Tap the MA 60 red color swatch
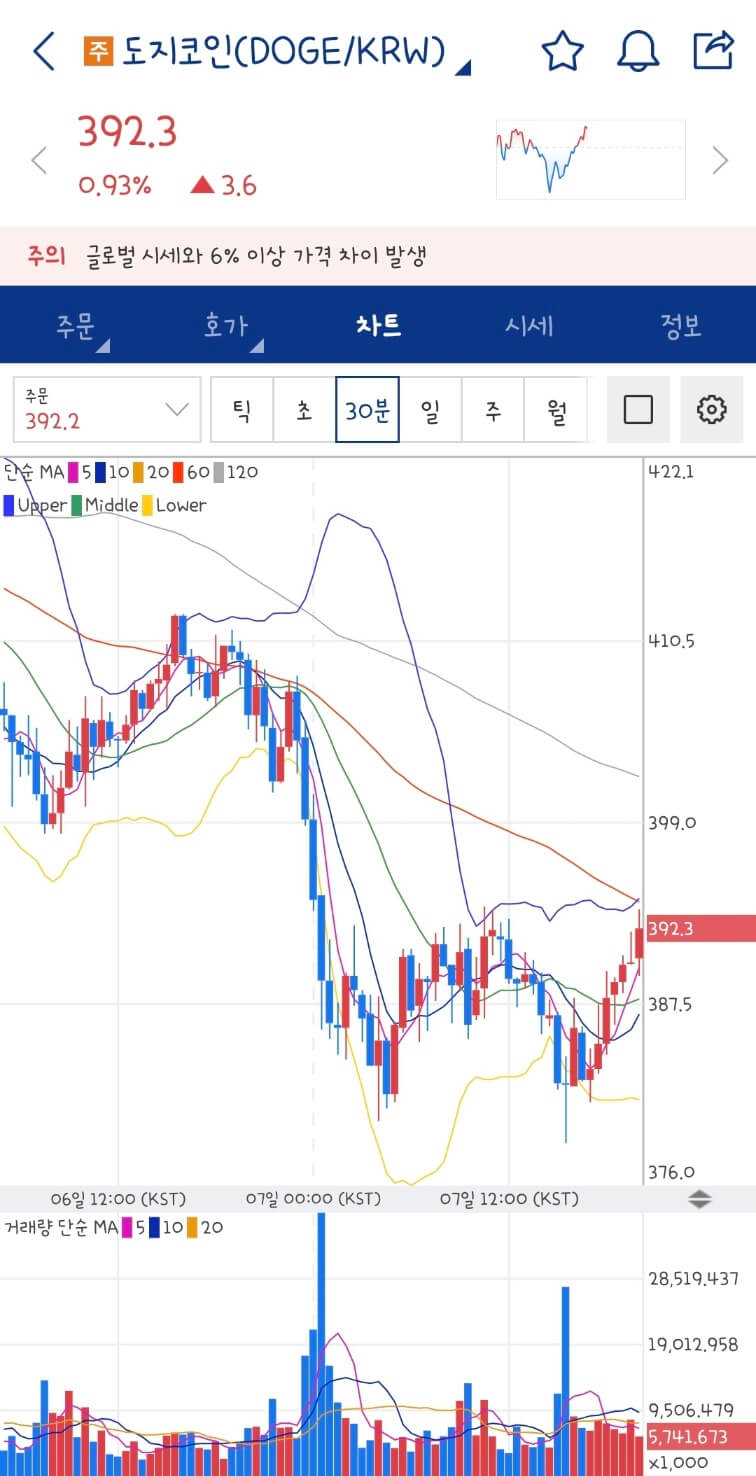The image size is (756, 1476). 177,472
